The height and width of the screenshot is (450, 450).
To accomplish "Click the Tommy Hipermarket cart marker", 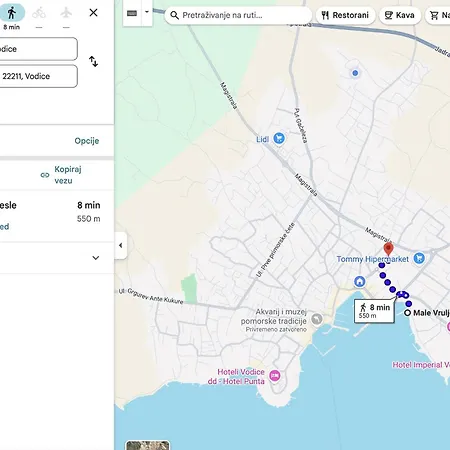I will (419, 258).
